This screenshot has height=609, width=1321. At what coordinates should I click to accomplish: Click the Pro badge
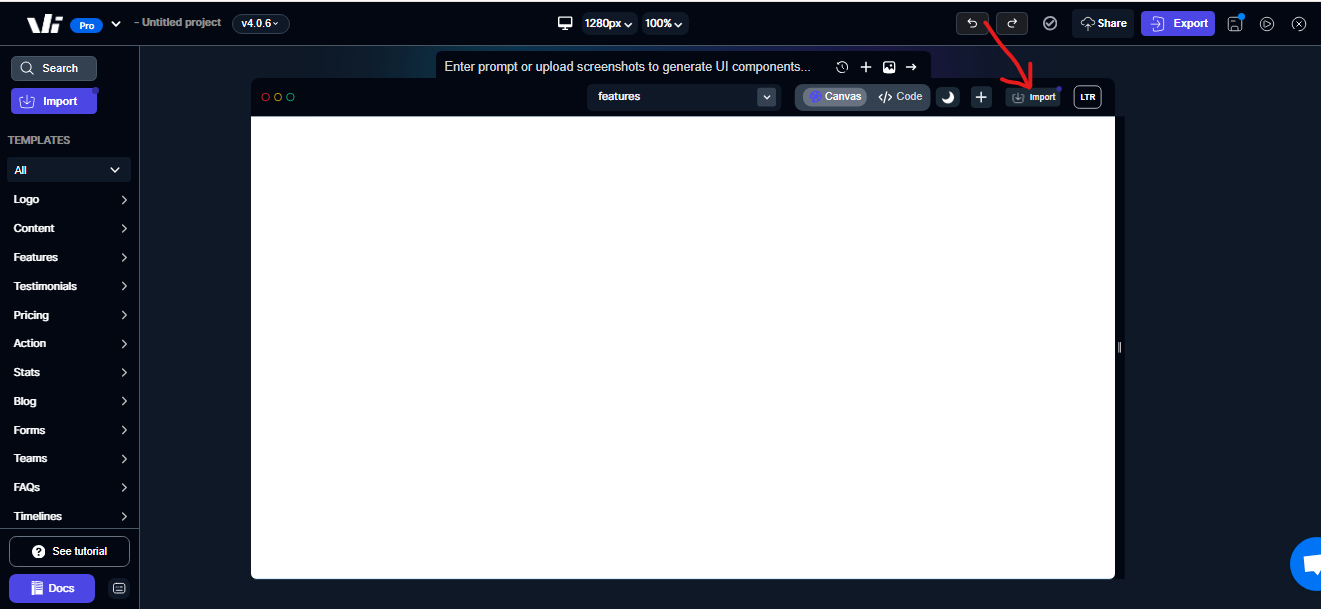(87, 25)
